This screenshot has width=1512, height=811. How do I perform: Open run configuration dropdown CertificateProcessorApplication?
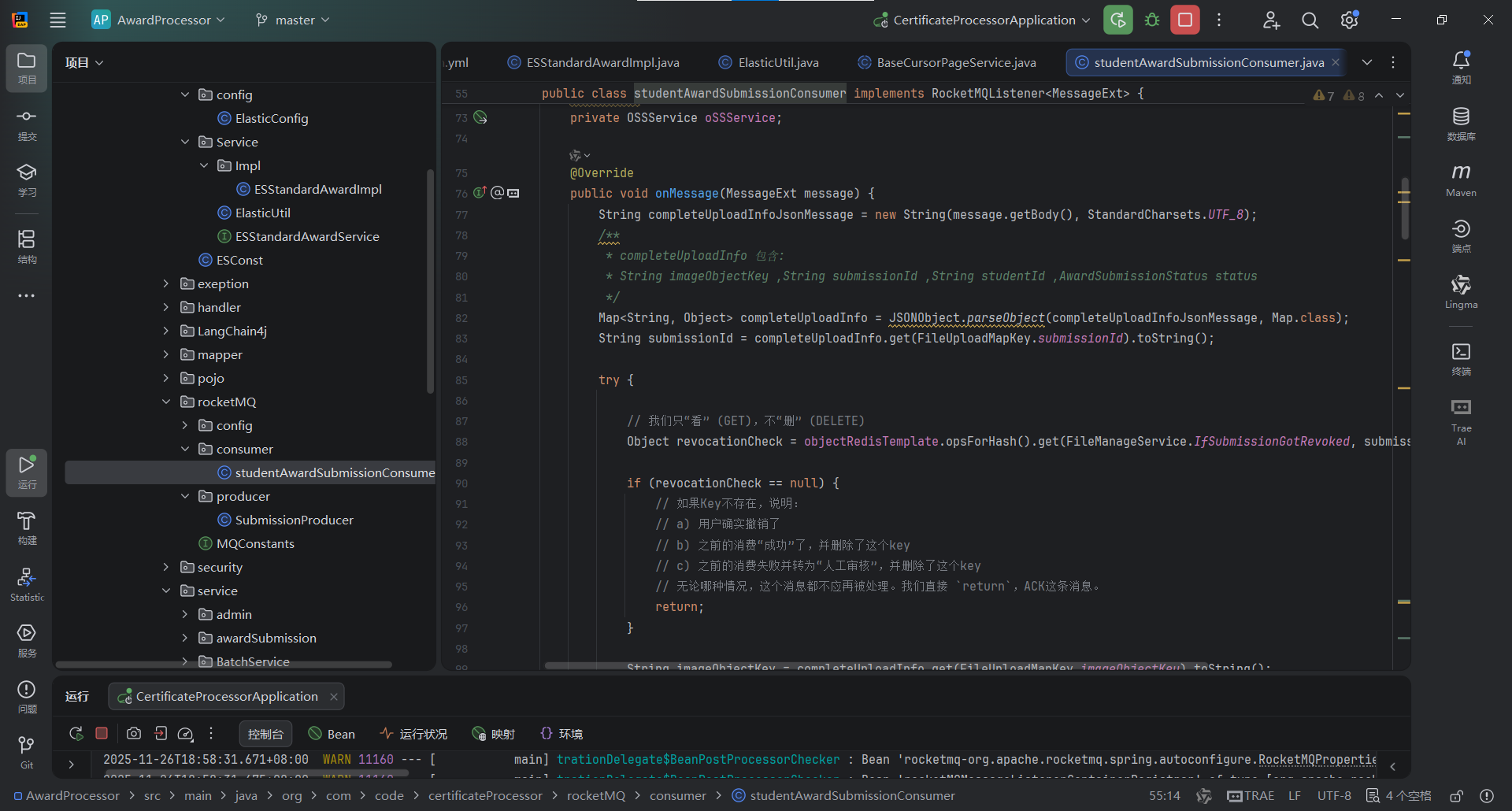point(982,20)
